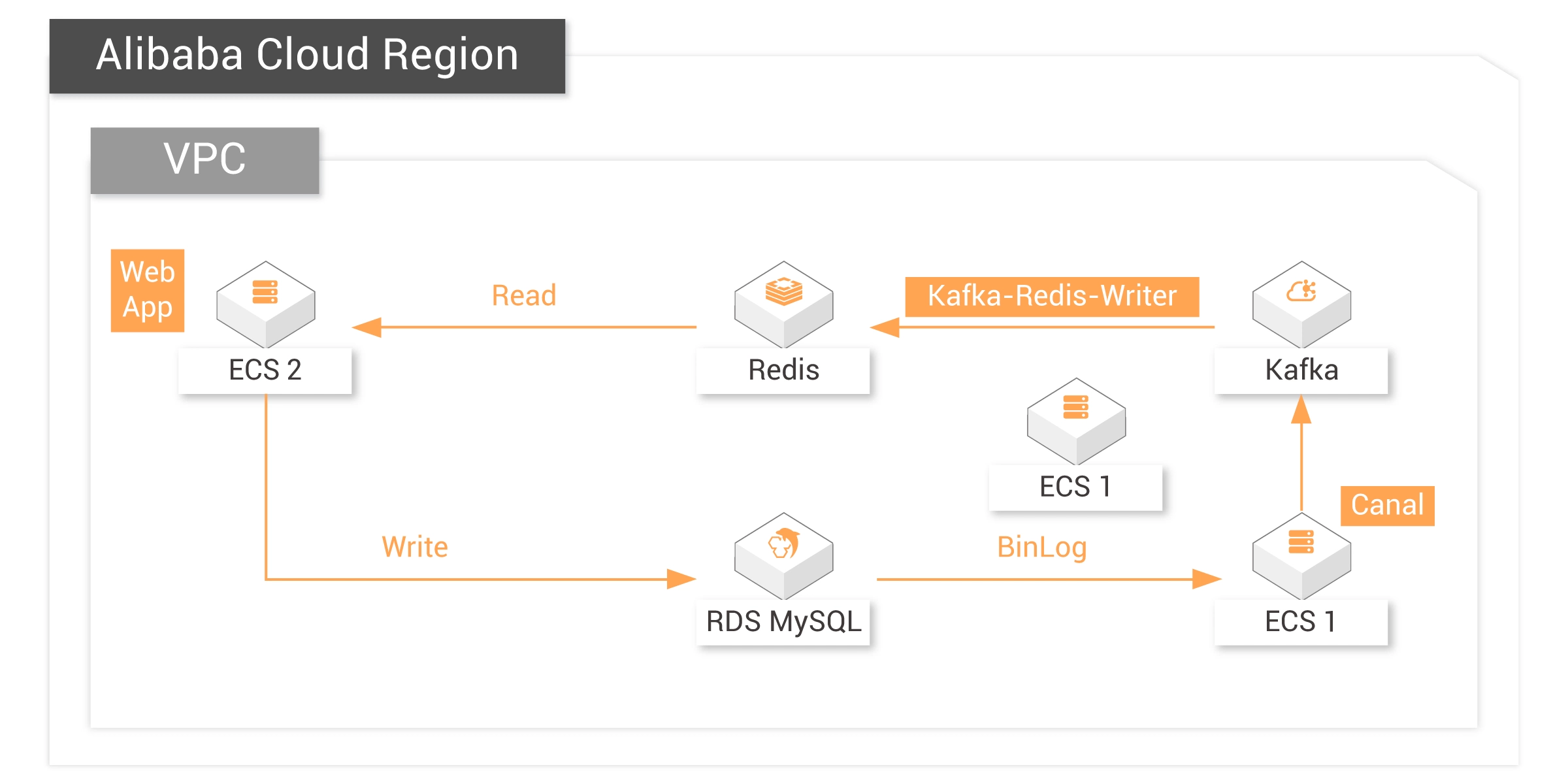Click ECS 1 name box above BinLog
The height and width of the screenshot is (784, 1568).
[1076, 487]
